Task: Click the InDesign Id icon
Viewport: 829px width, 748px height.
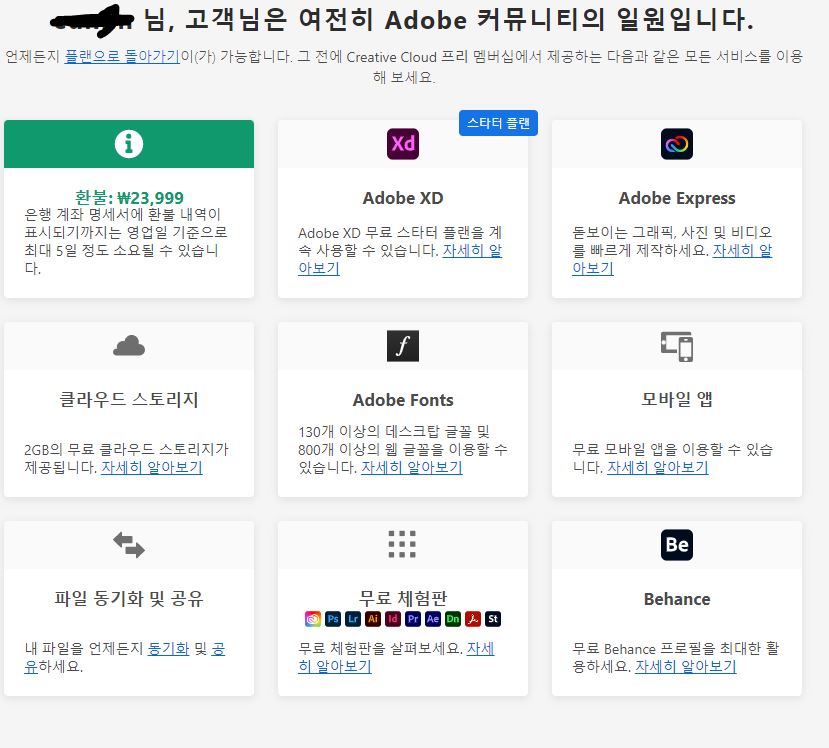Action: 393,619
